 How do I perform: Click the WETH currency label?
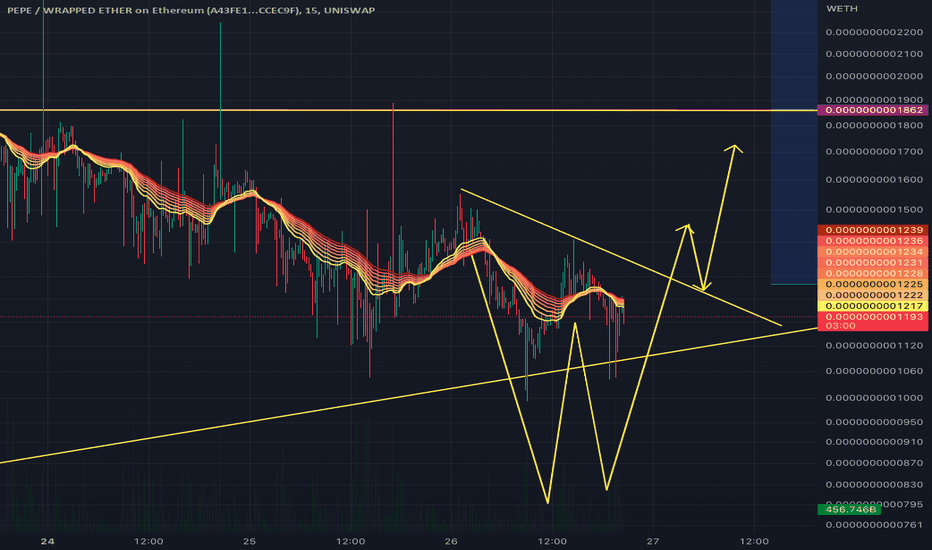point(842,8)
